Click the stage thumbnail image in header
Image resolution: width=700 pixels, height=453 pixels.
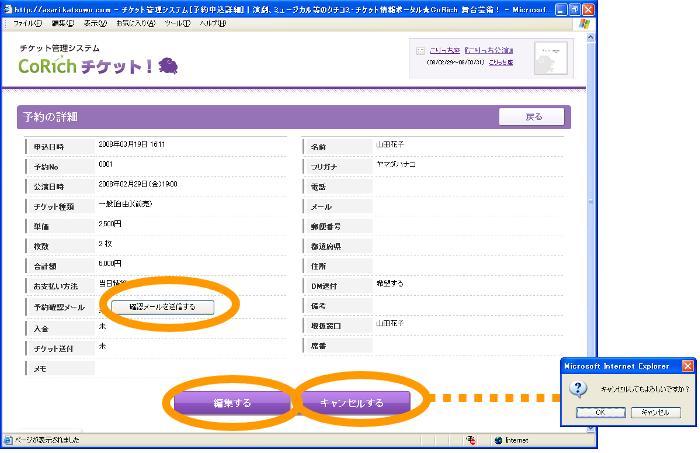coord(550,57)
